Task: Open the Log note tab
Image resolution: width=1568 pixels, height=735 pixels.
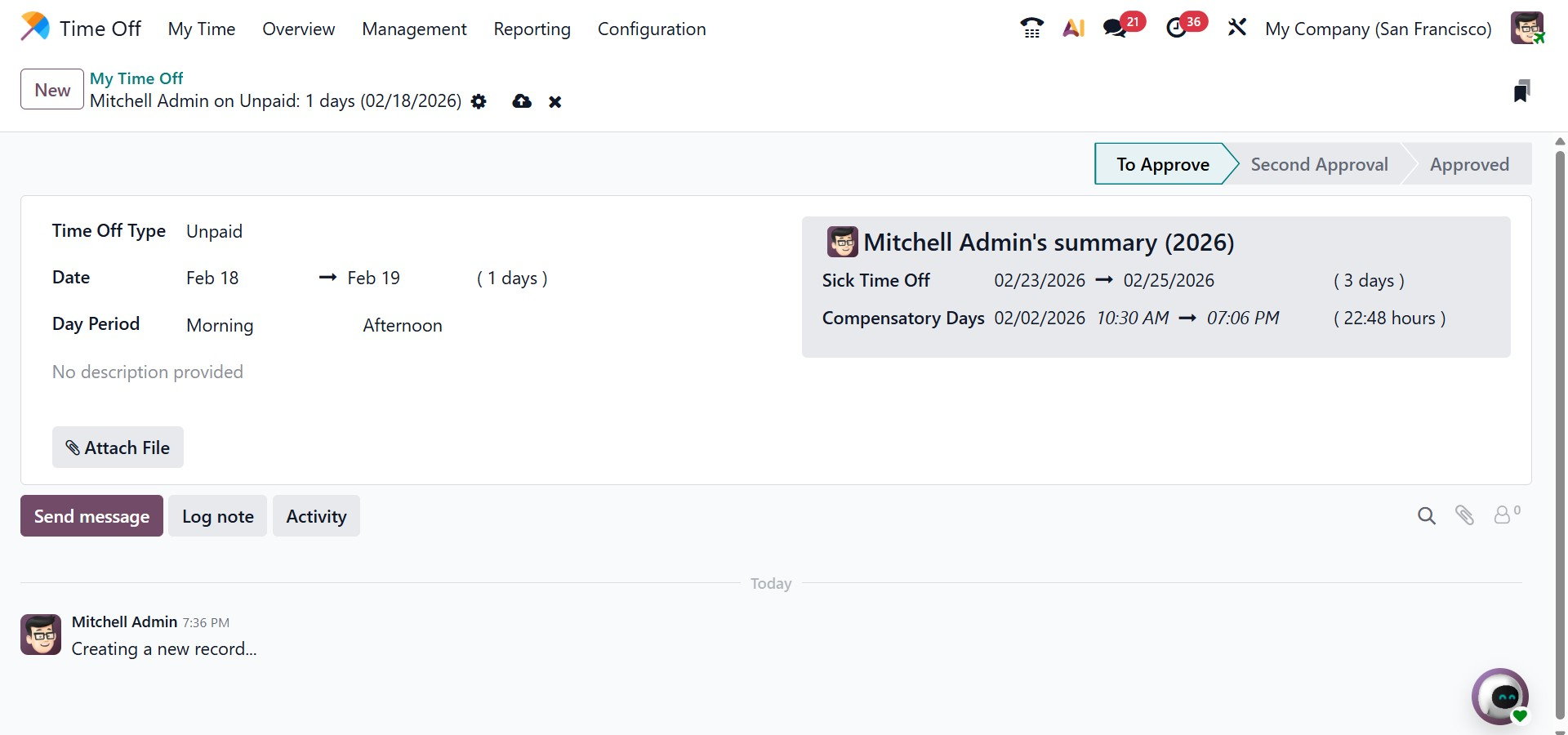Action: pyautogui.click(x=217, y=516)
